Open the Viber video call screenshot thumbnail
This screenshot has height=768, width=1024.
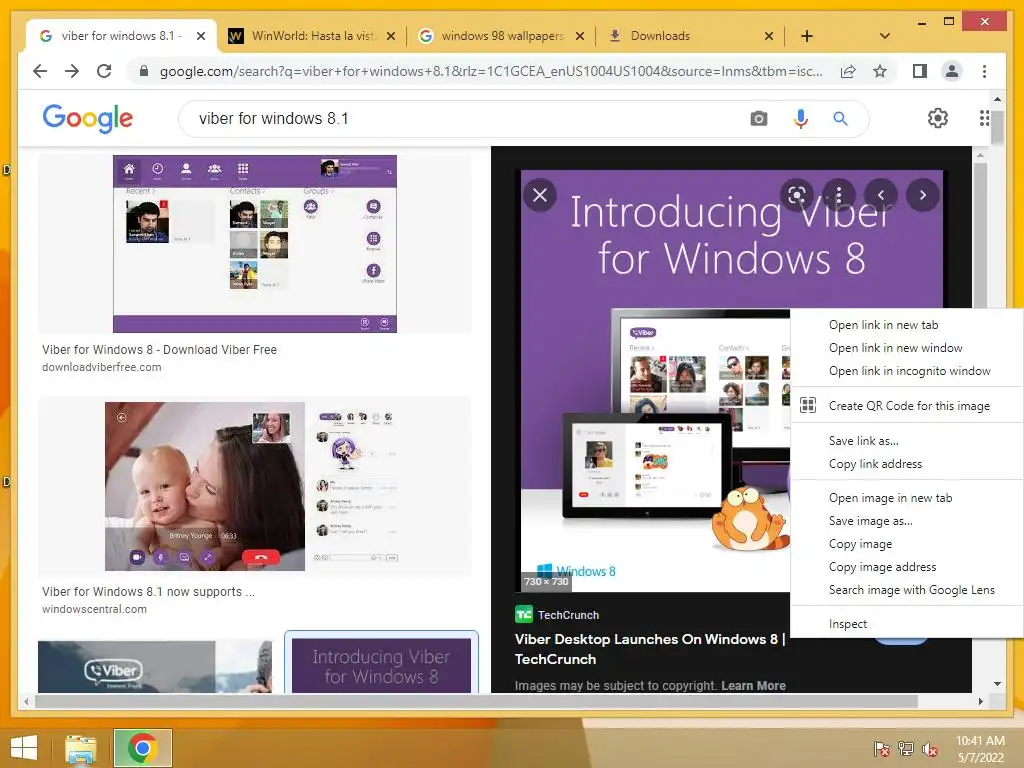(255, 486)
